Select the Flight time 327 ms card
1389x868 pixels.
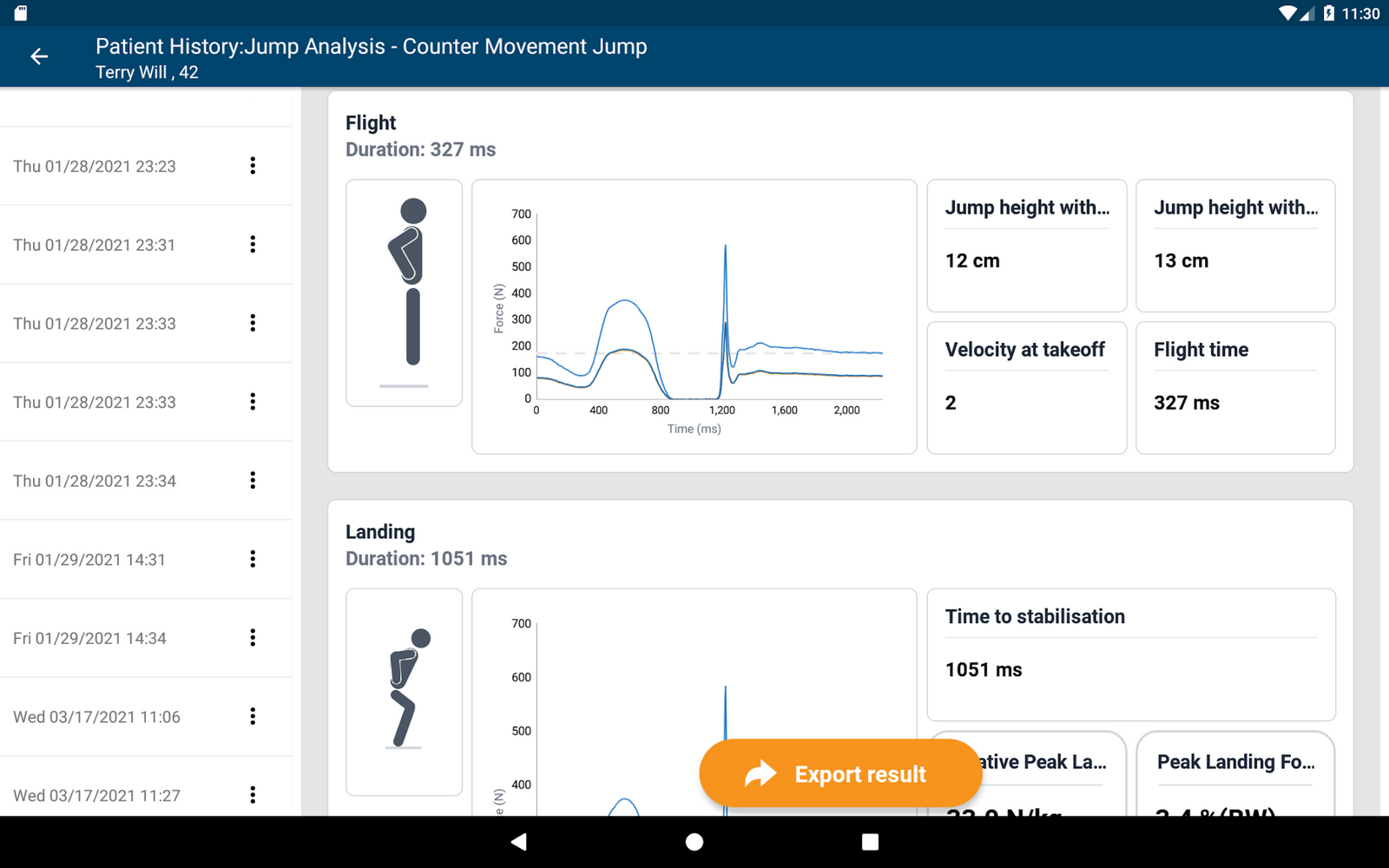tap(1234, 387)
